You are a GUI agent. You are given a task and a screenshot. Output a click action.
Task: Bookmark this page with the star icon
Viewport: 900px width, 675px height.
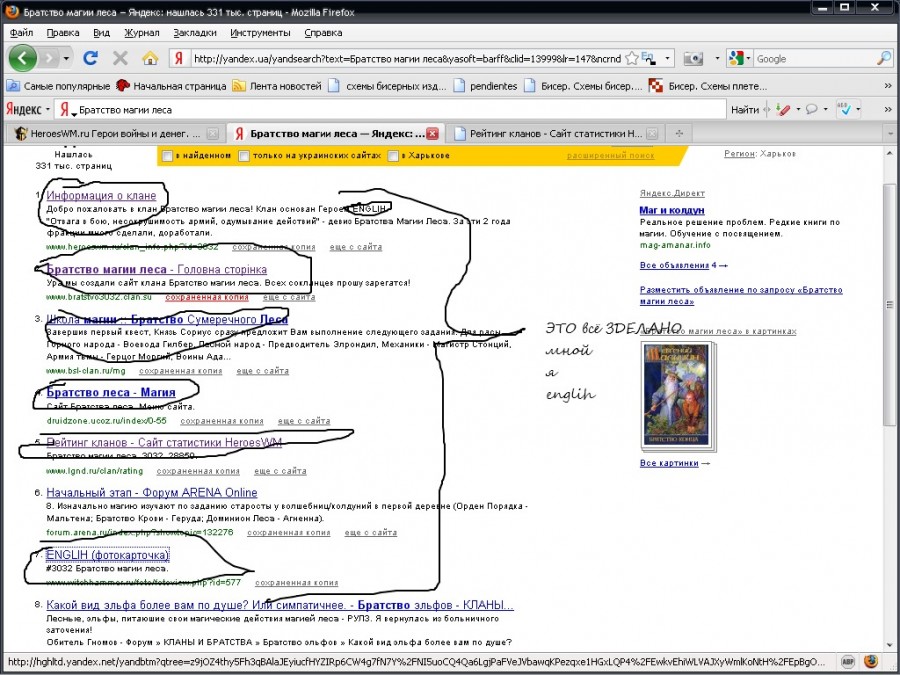click(631, 59)
